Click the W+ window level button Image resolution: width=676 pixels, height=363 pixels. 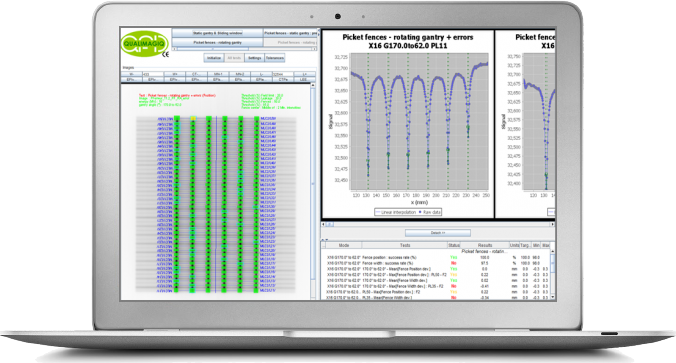[175, 74]
